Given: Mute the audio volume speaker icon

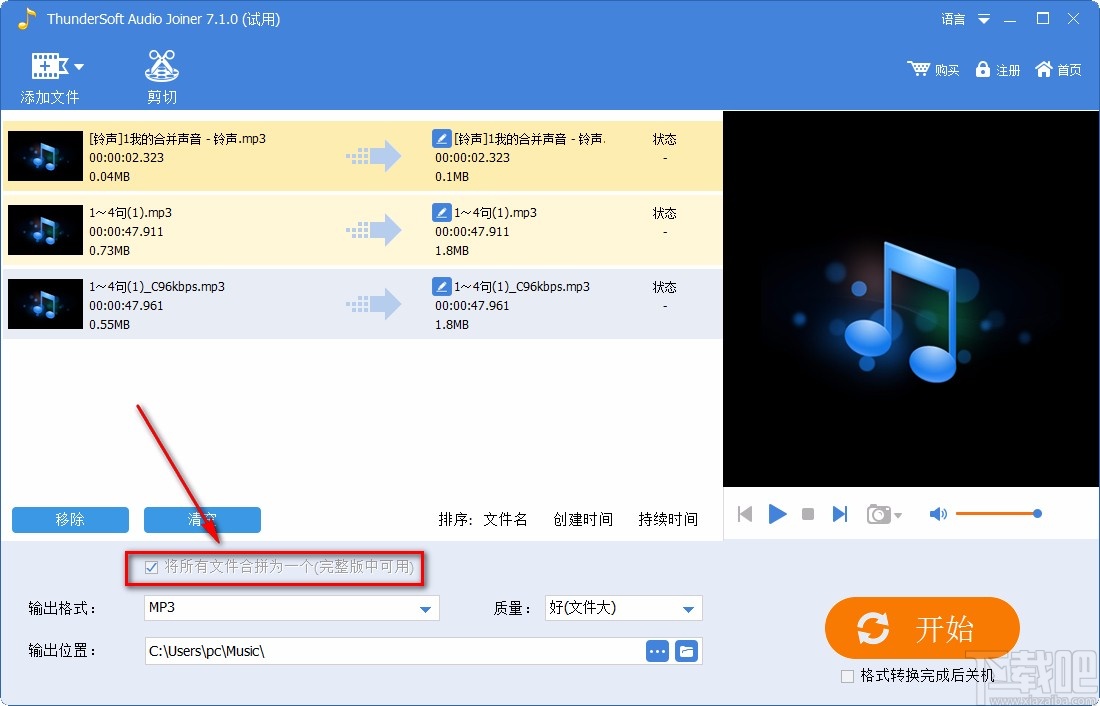Looking at the screenshot, I should [938, 513].
